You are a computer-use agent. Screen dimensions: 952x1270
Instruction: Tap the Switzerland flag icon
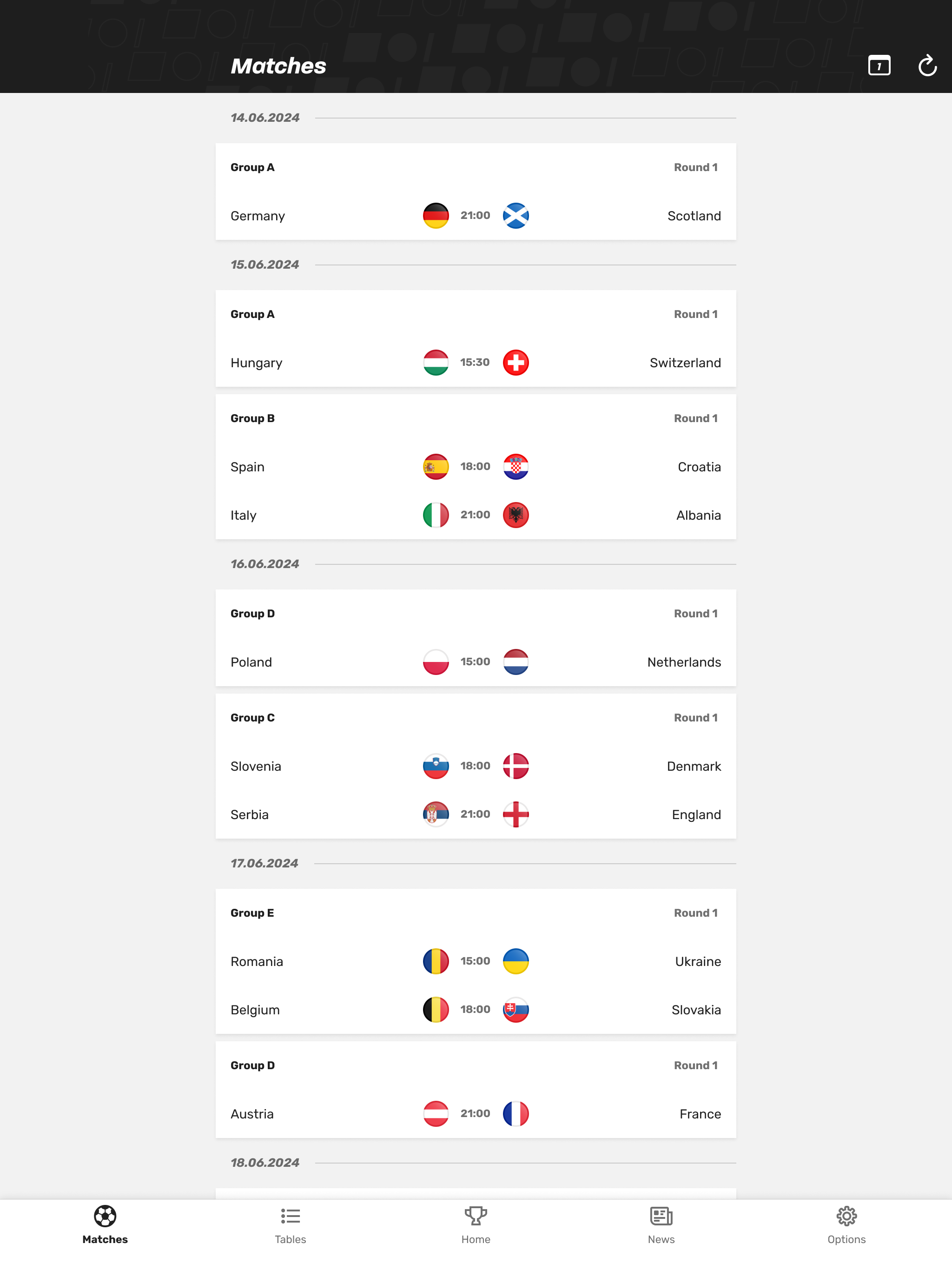click(x=516, y=363)
